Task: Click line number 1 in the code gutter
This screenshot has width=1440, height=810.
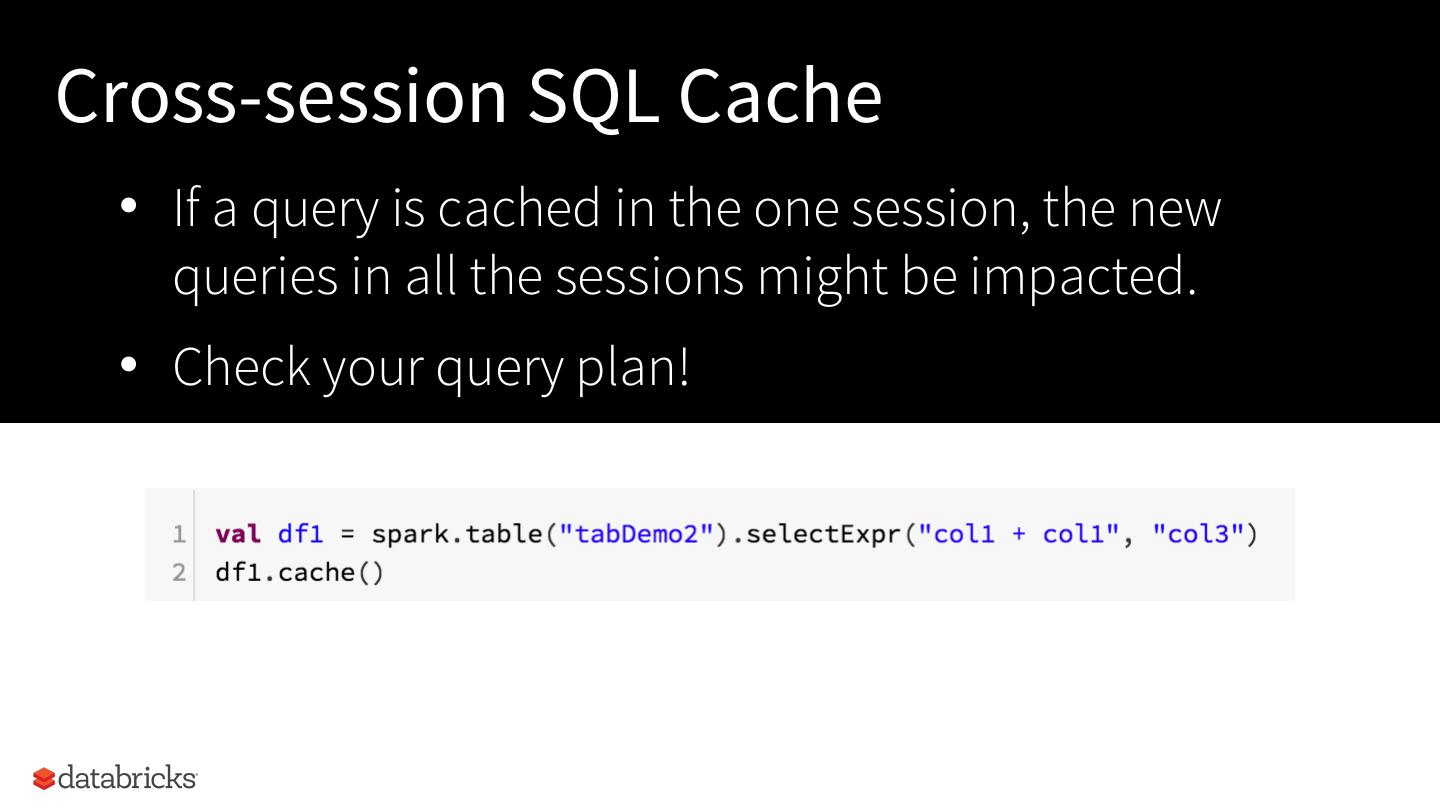Action: pyautogui.click(x=179, y=535)
